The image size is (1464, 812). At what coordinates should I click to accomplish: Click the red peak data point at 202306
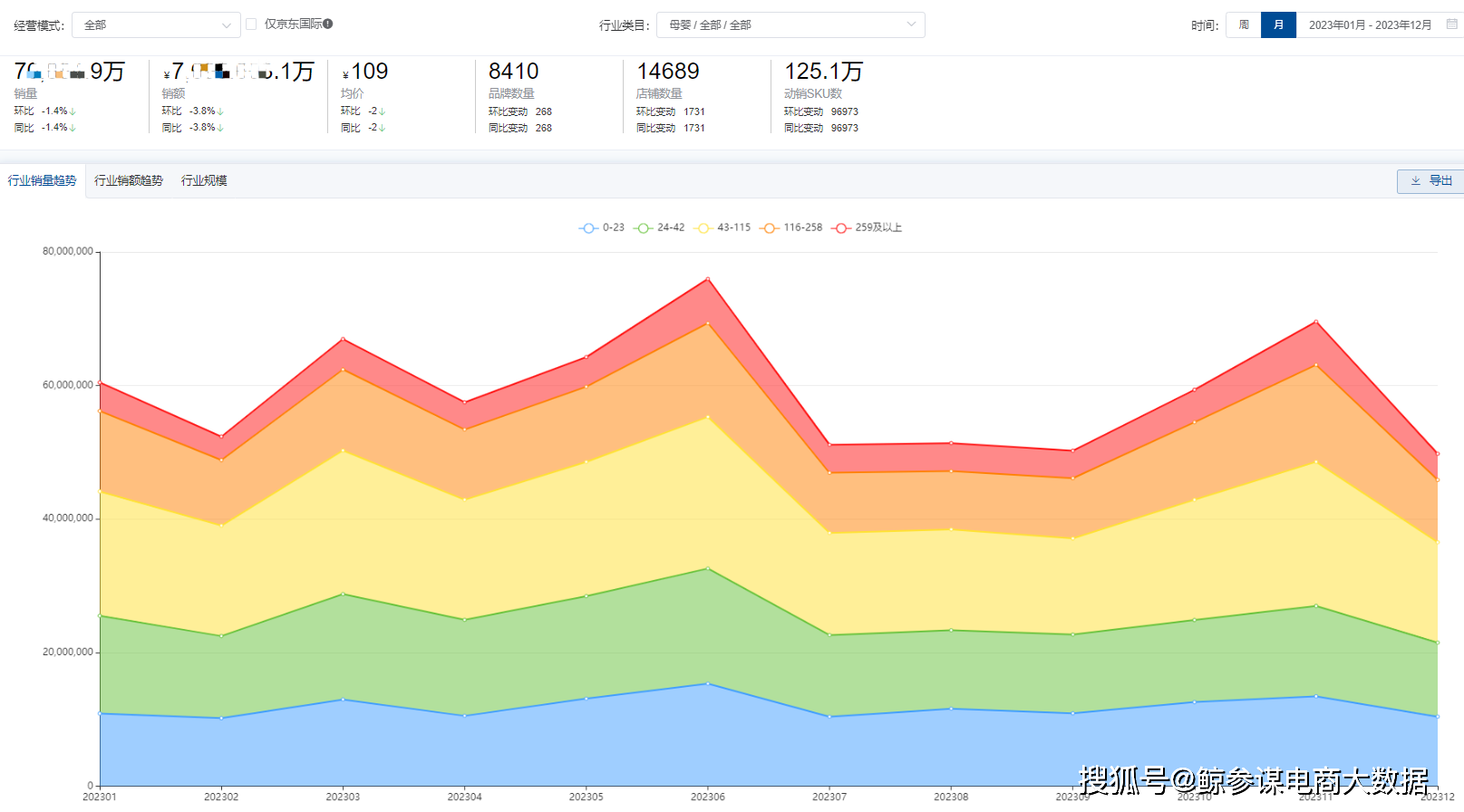pyautogui.click(x=708, y=279)
